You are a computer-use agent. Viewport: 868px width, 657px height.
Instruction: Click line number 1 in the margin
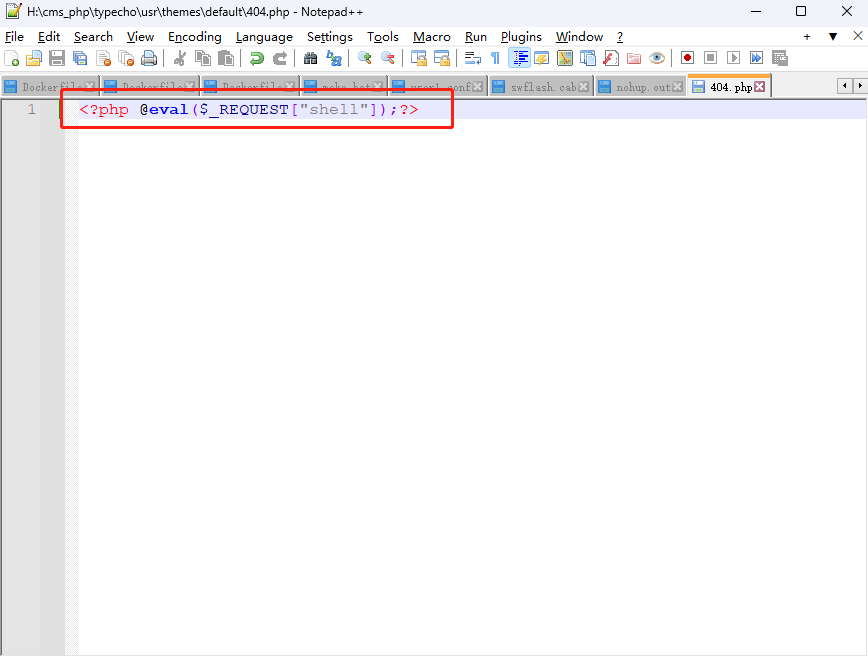32,110
